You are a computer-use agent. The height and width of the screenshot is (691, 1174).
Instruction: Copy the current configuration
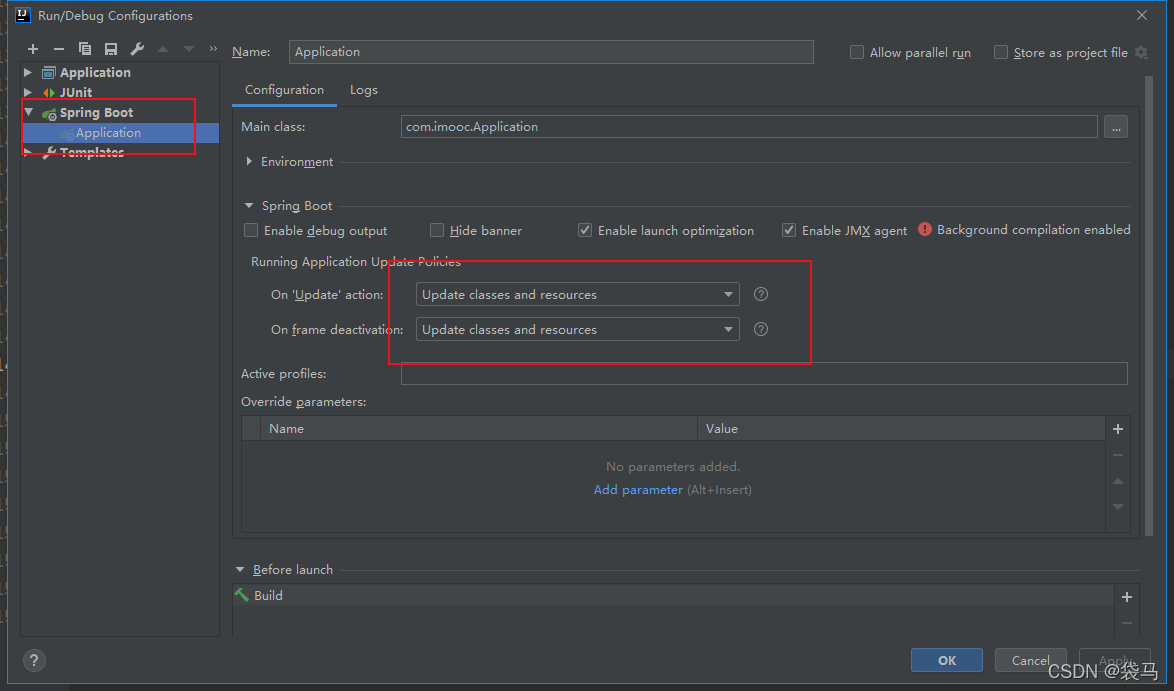[84, 48]
